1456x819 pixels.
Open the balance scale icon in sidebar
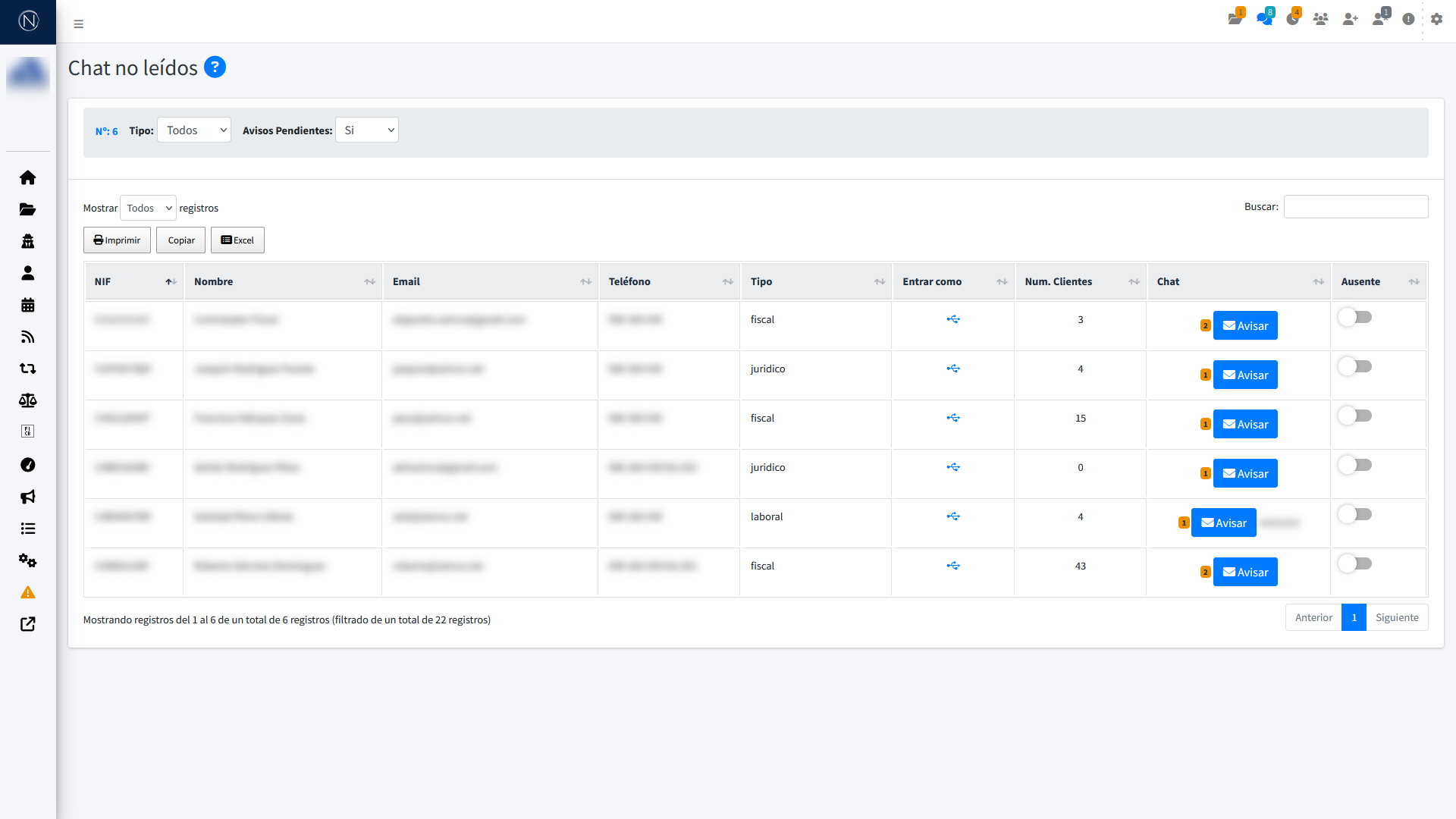(x=28, y=400)
